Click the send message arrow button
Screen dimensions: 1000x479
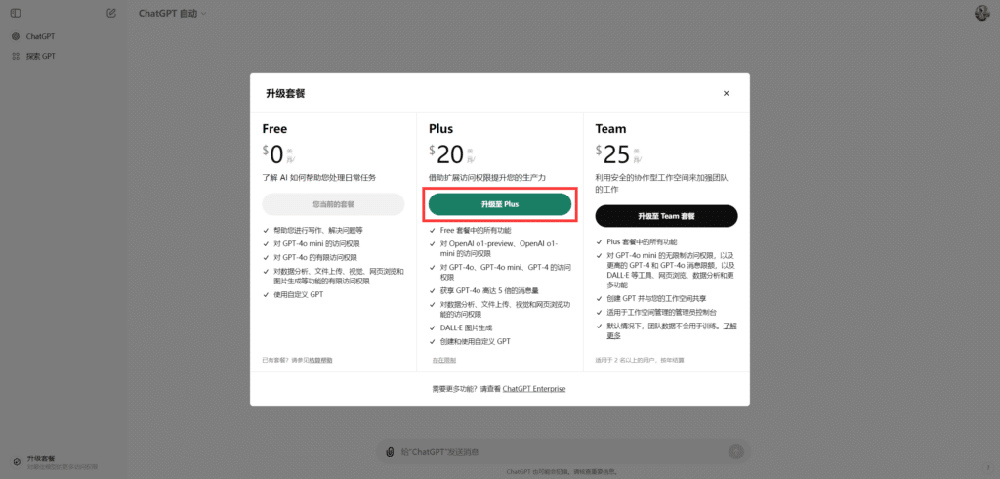736,452
